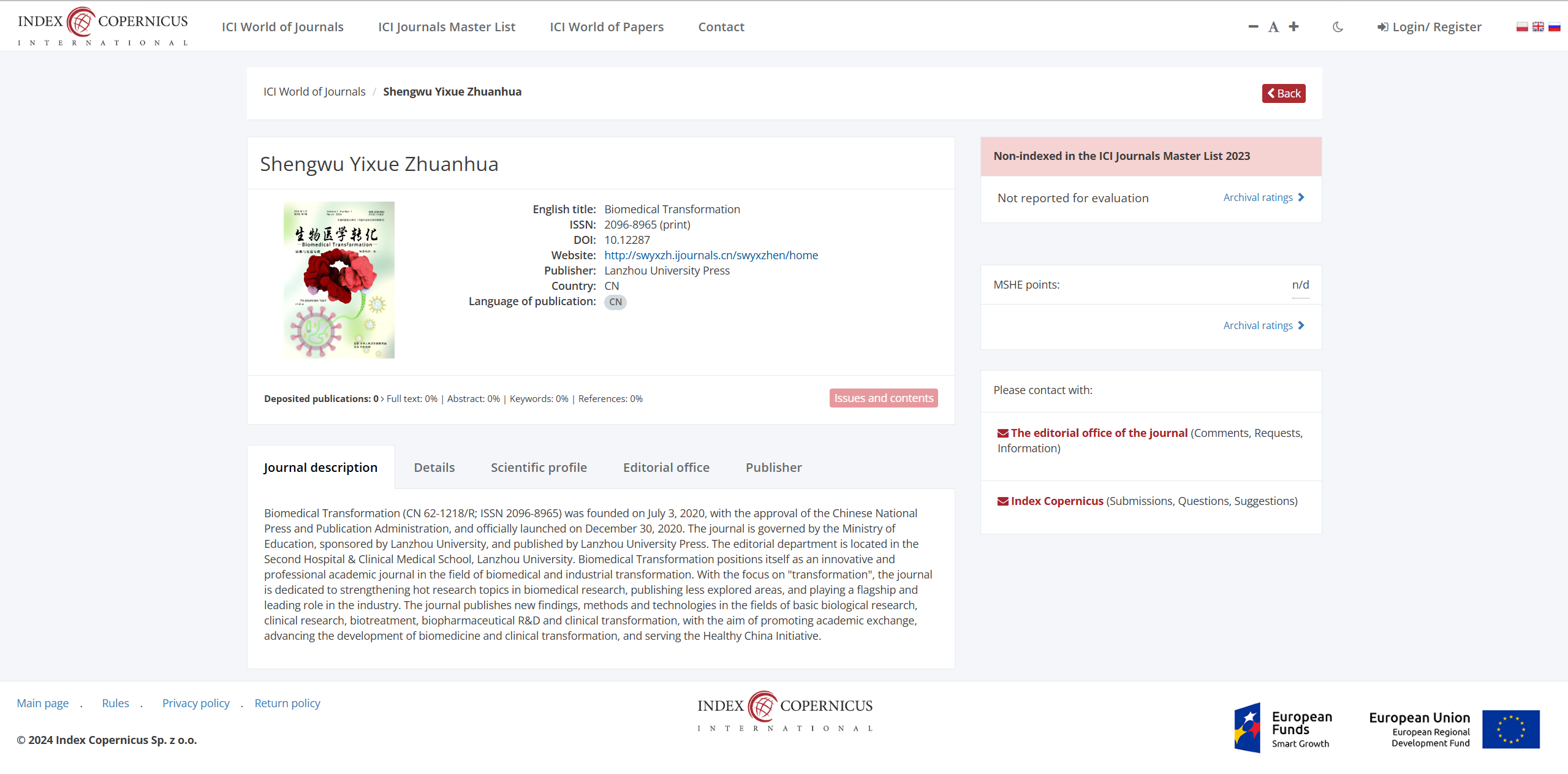Open the Scientific profile tab

(x=539, y=468)
